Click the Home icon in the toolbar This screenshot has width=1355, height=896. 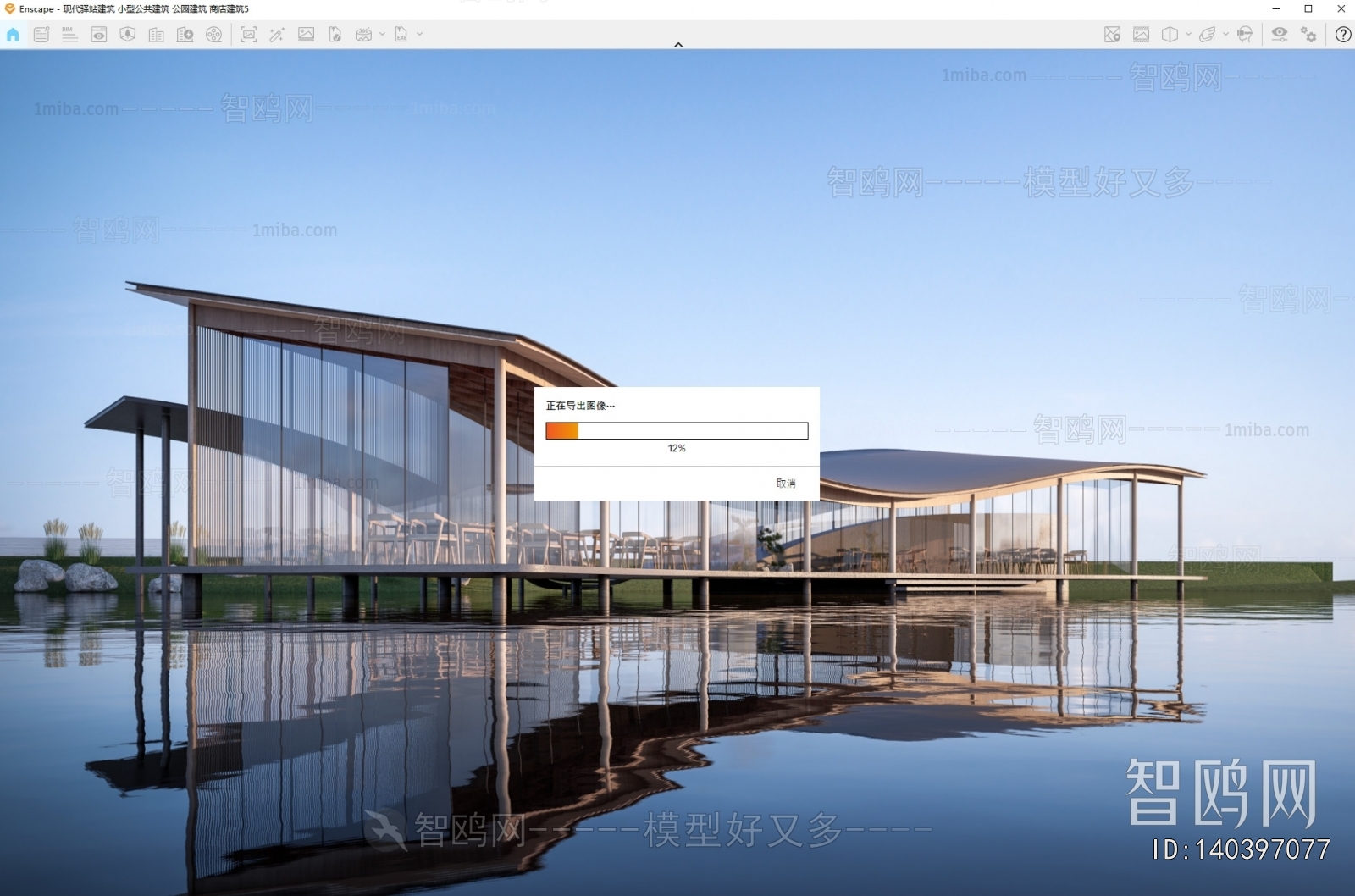pos(13,35)
